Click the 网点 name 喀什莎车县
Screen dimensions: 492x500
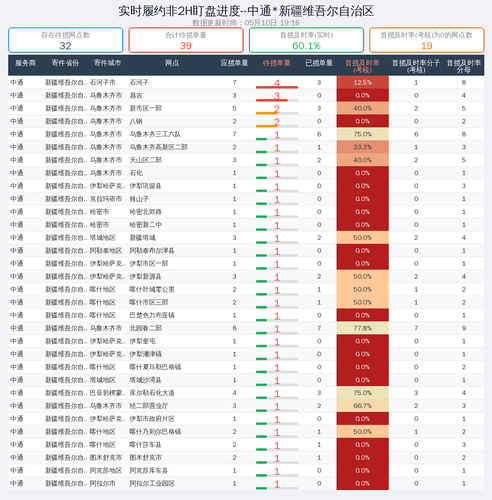tap(146, 445)
